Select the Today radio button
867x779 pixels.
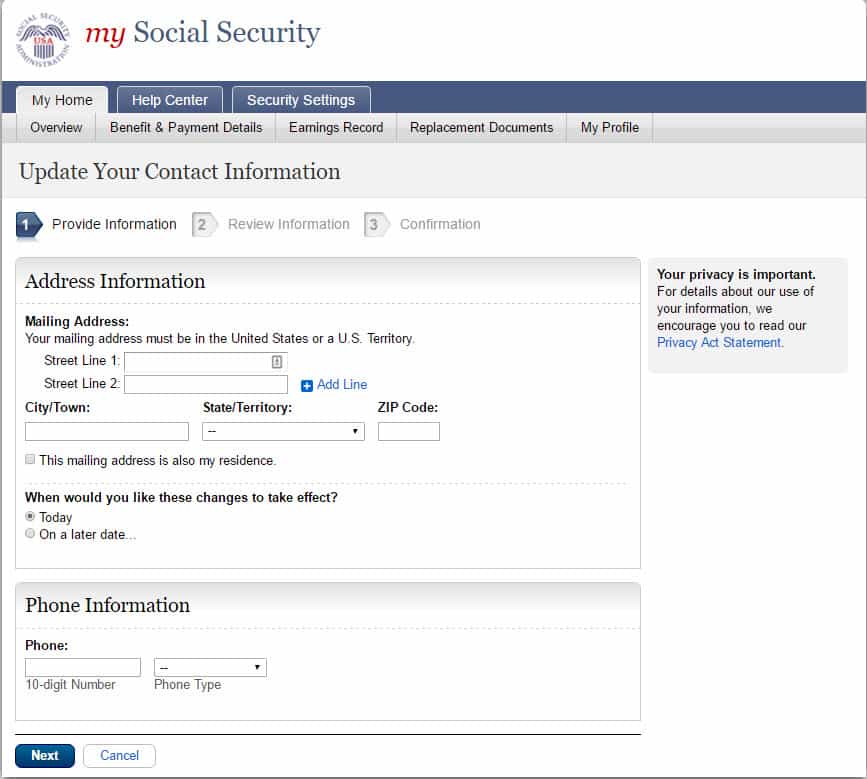pos(30,516)
